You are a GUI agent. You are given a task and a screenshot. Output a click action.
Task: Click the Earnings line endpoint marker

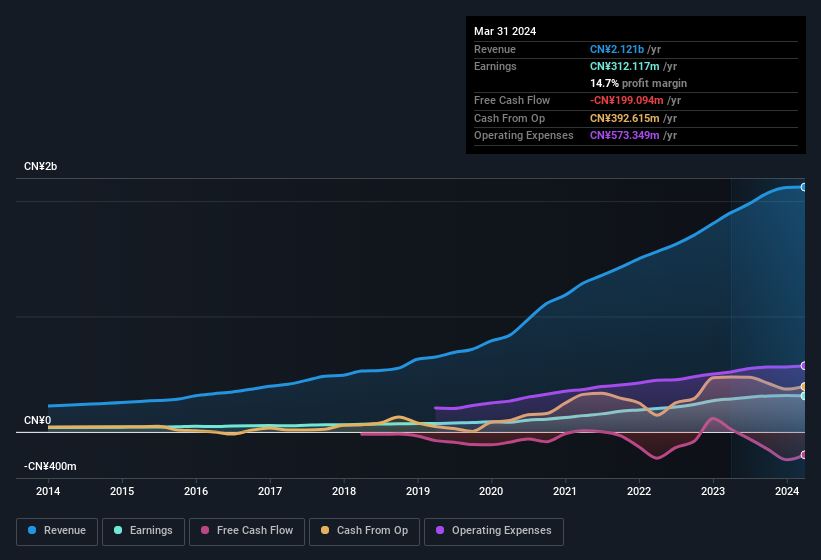click(803, 396)
